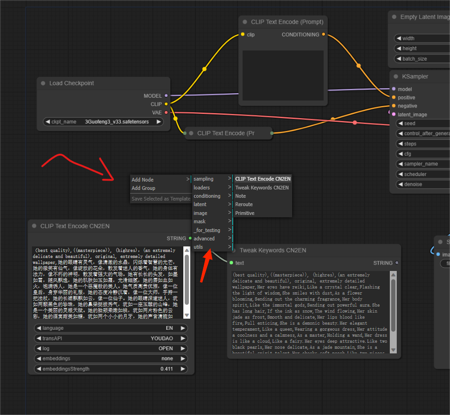
Task: Click the embeddingsStrength 0.411 slider field
Action: pyautogui.click(x=111, y=369)
